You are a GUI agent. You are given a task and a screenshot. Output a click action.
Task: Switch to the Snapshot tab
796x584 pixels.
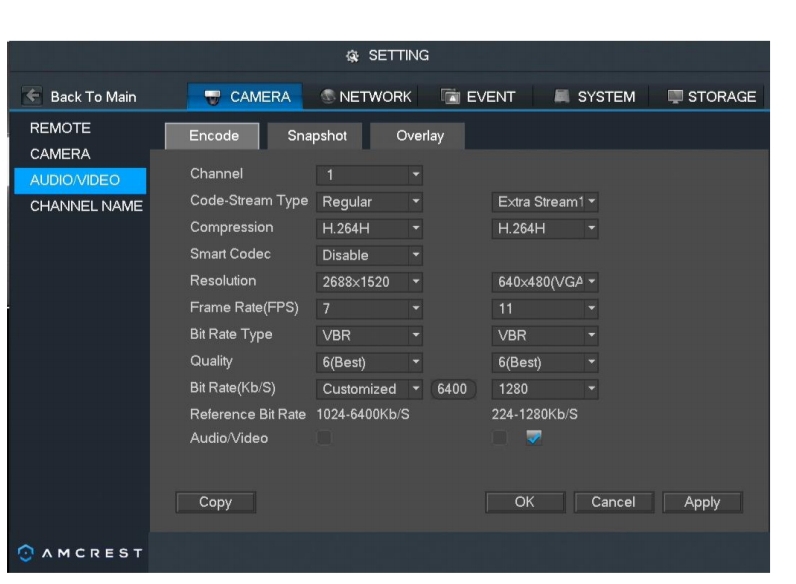point(317,136)
